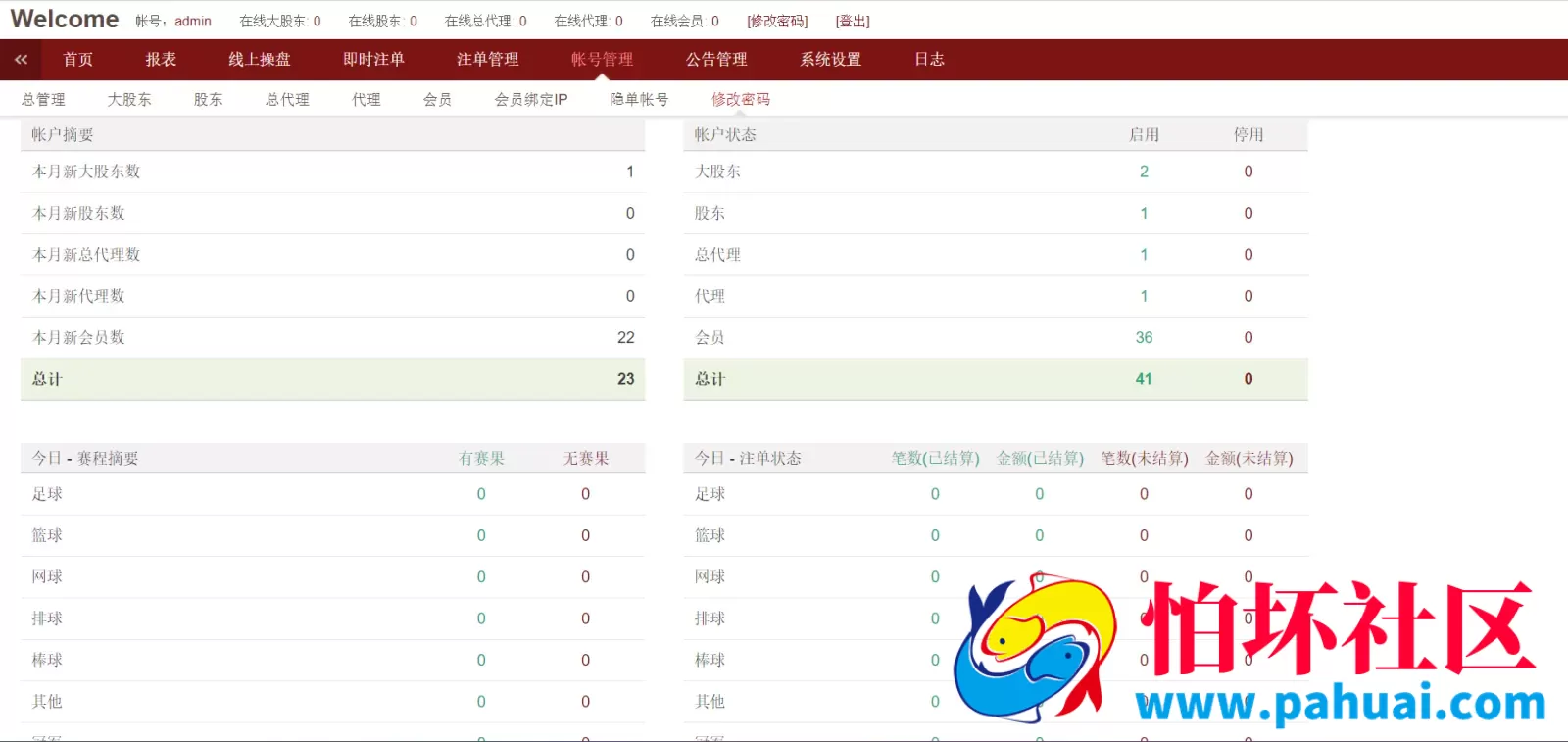Click 篮球 金额(已结算) value in 注单状态
The width and height of the screenshot is (1568, 742).
[1040, 536]
